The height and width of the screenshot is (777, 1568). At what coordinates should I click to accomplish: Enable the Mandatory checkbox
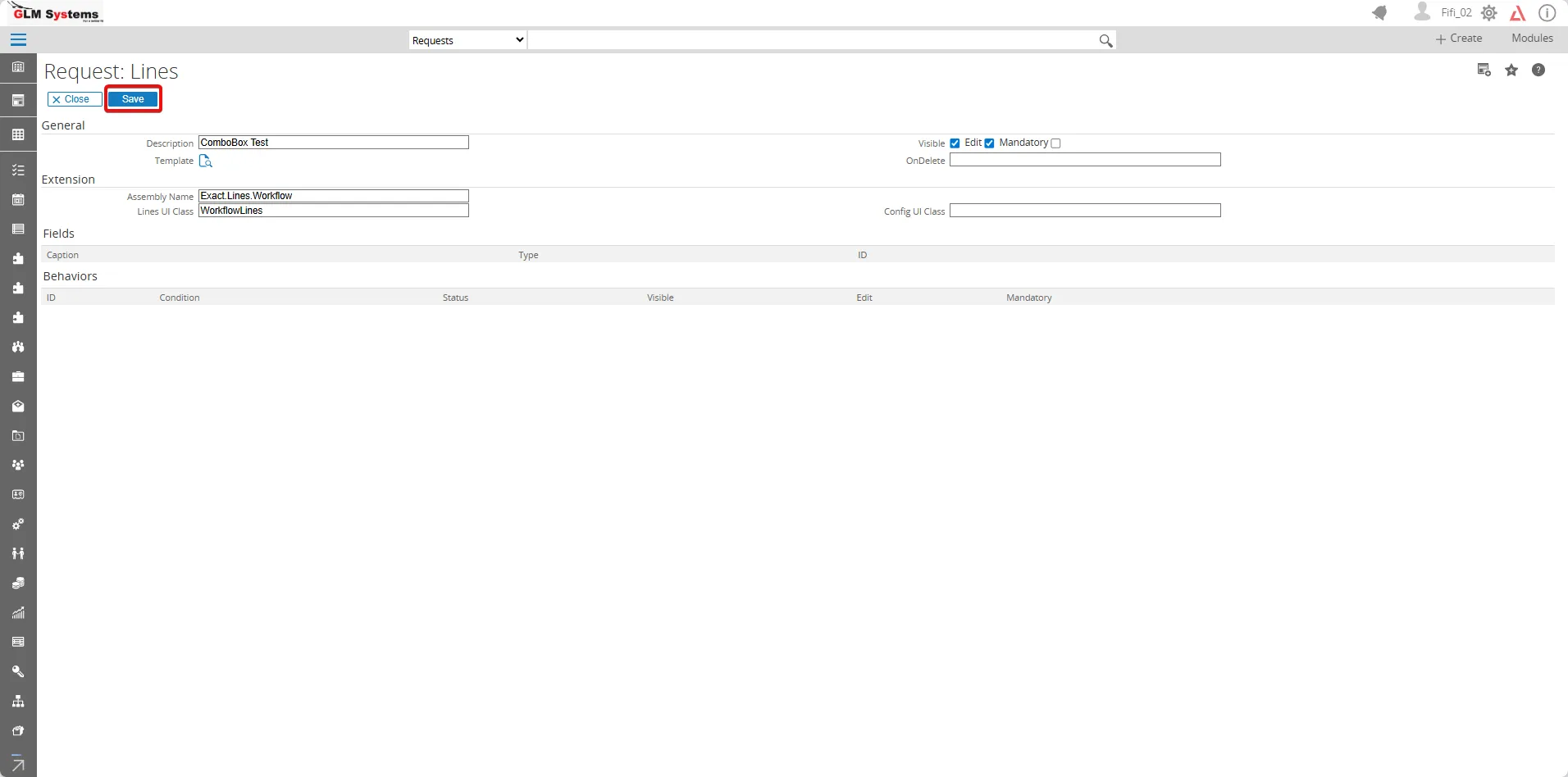(1055, 143)
